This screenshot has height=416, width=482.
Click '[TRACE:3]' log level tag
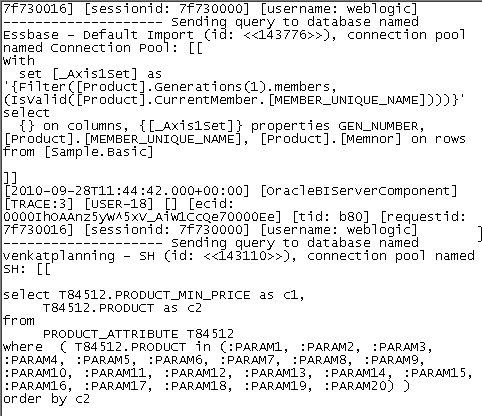(38, 204)
